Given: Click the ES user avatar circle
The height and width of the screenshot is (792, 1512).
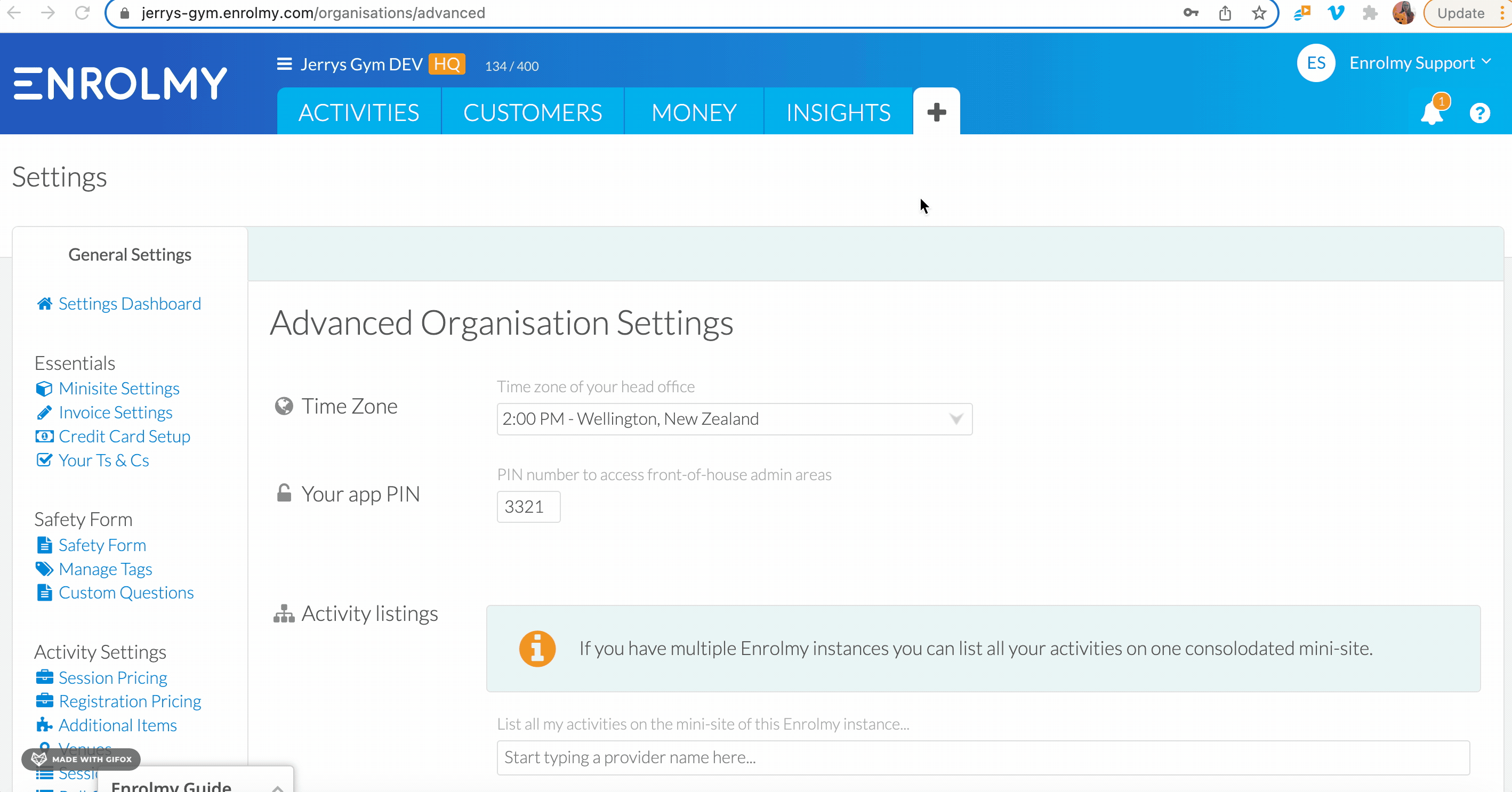Looking at the screenshot, I should coord(1316,63).
